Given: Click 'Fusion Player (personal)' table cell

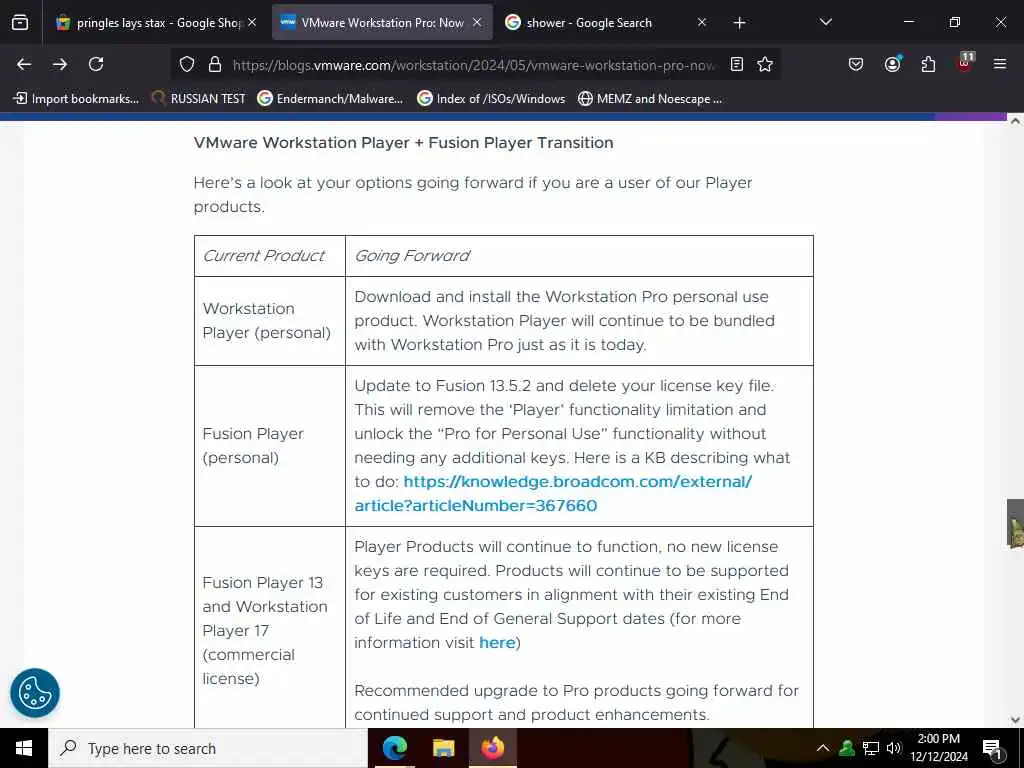Looking at the screenshot, I should (x=270, y=446).
